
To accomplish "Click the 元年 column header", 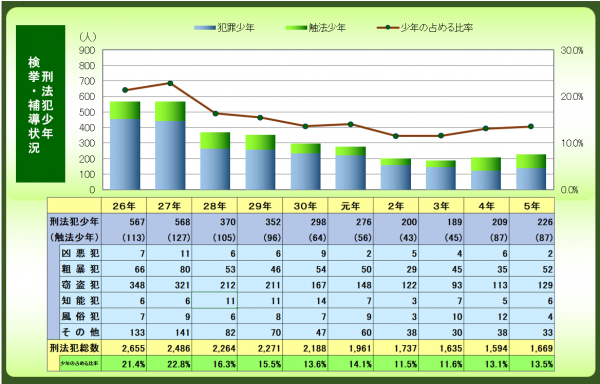I will pyautogui.click(x=350, y=206).
